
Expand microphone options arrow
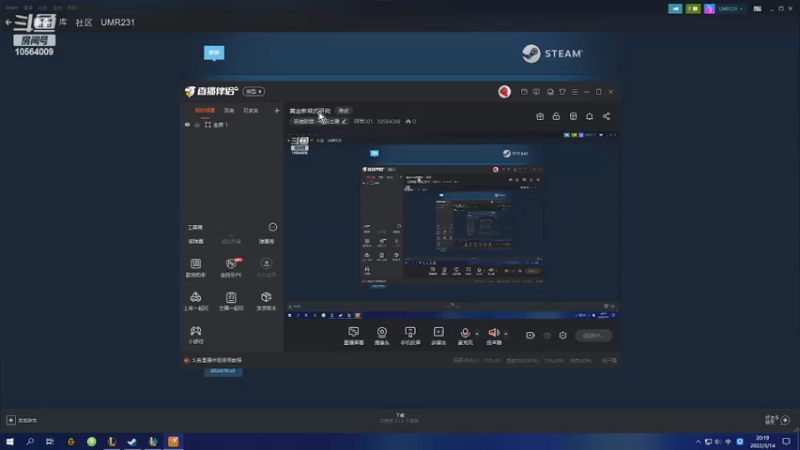coord(477,334)
